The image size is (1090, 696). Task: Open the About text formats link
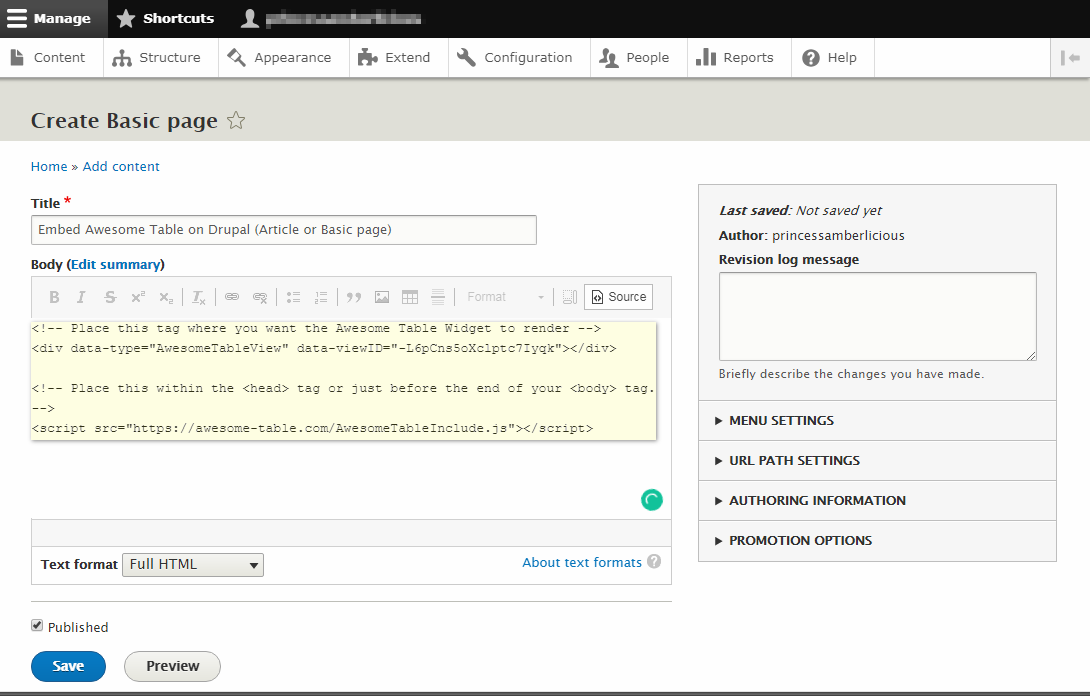tap(582, 563)
